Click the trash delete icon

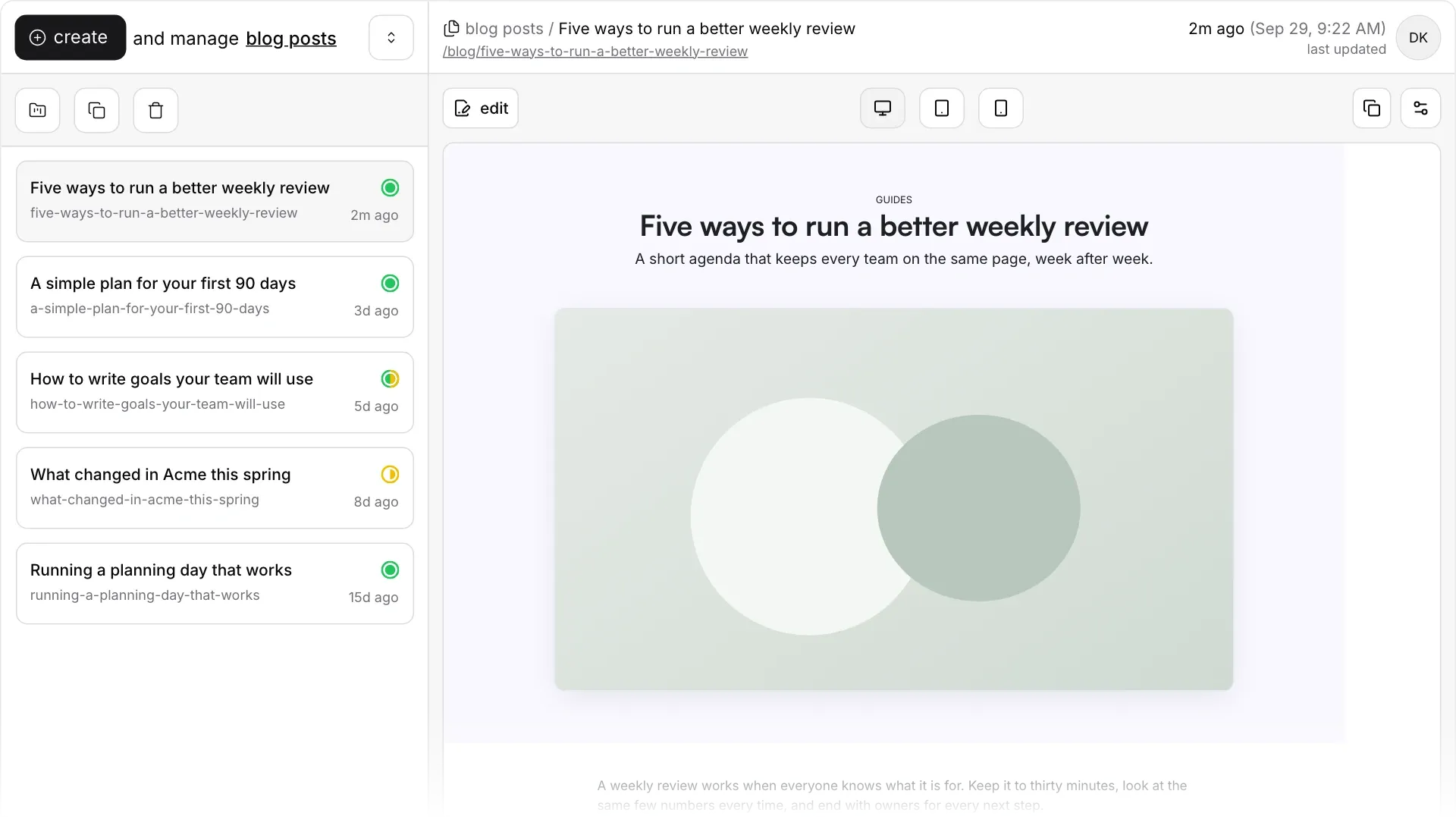[x=155, y=110]
